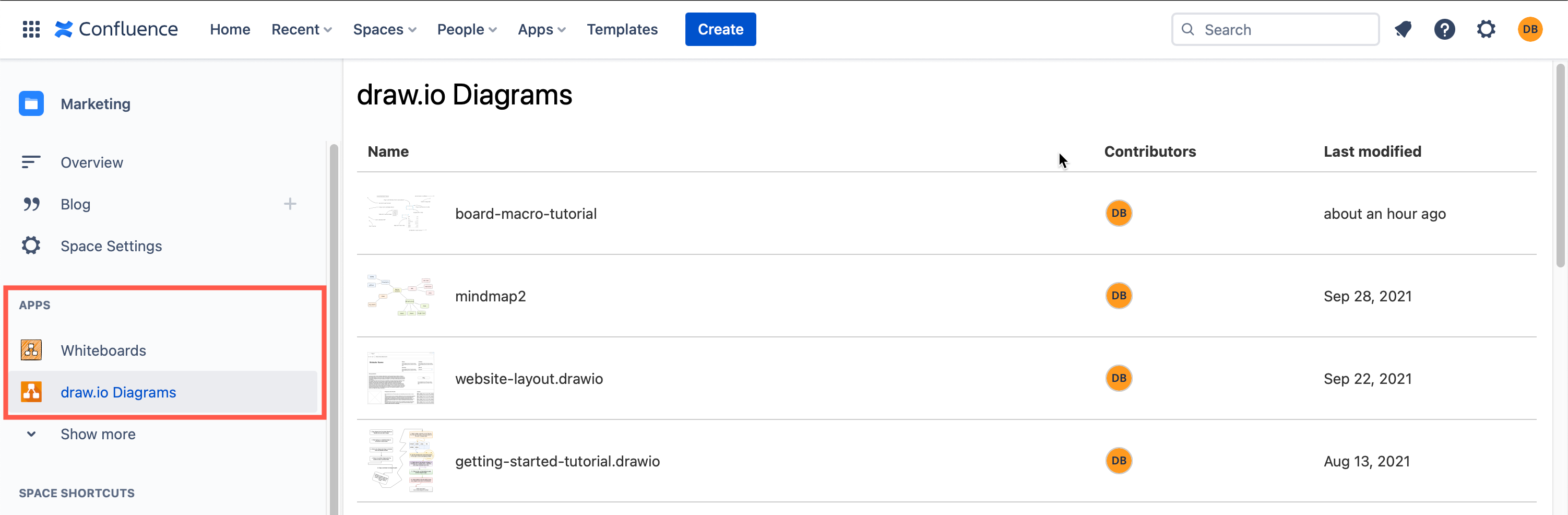Open the notifications bell icon
Viewport: 1568px width, 515px height.
[1403, 29]
